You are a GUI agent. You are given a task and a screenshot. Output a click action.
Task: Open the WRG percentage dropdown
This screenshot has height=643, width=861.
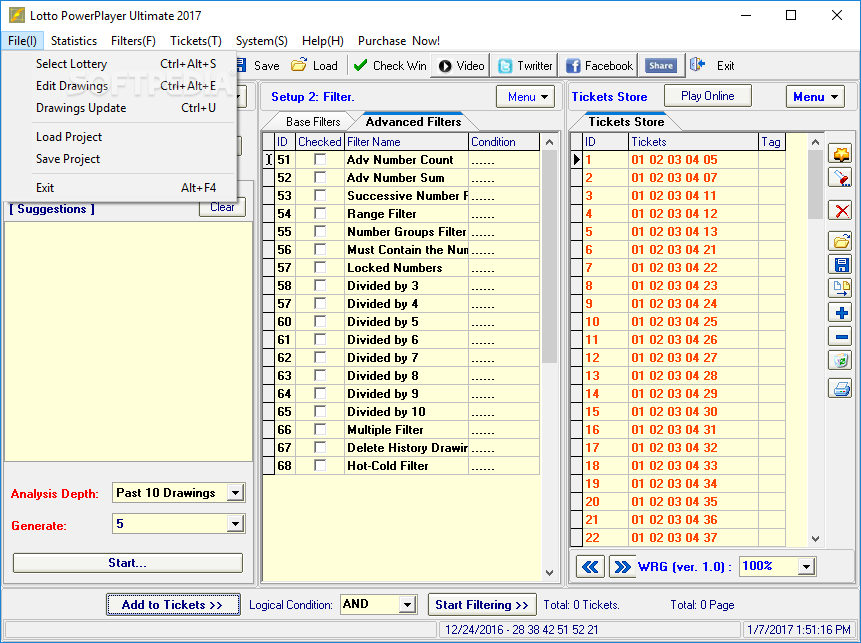(x=806, y=566)
